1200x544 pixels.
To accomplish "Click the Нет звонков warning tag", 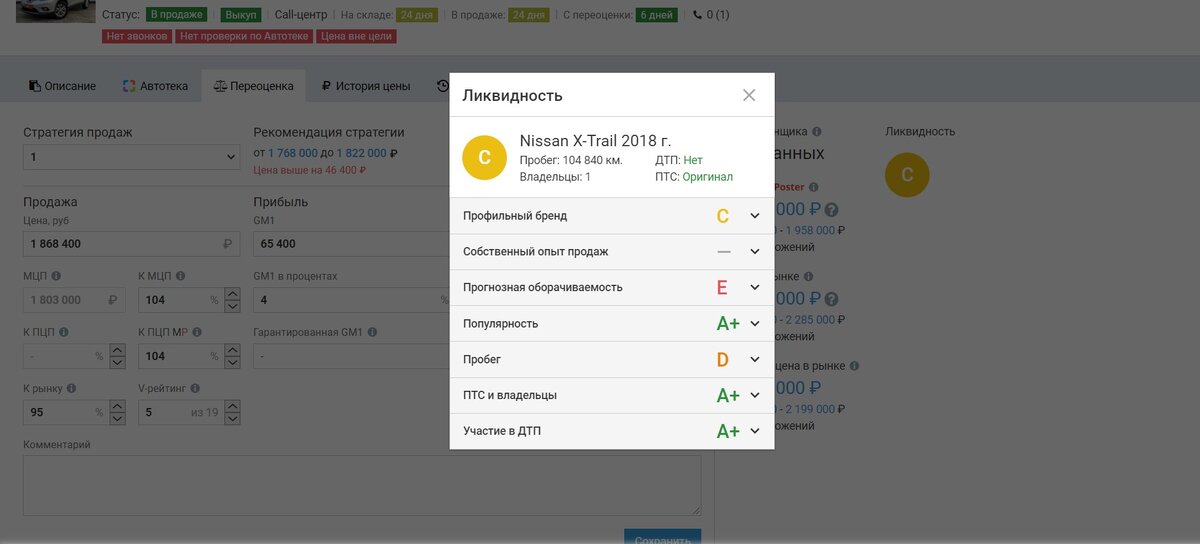I will click(x=137, y=36).
